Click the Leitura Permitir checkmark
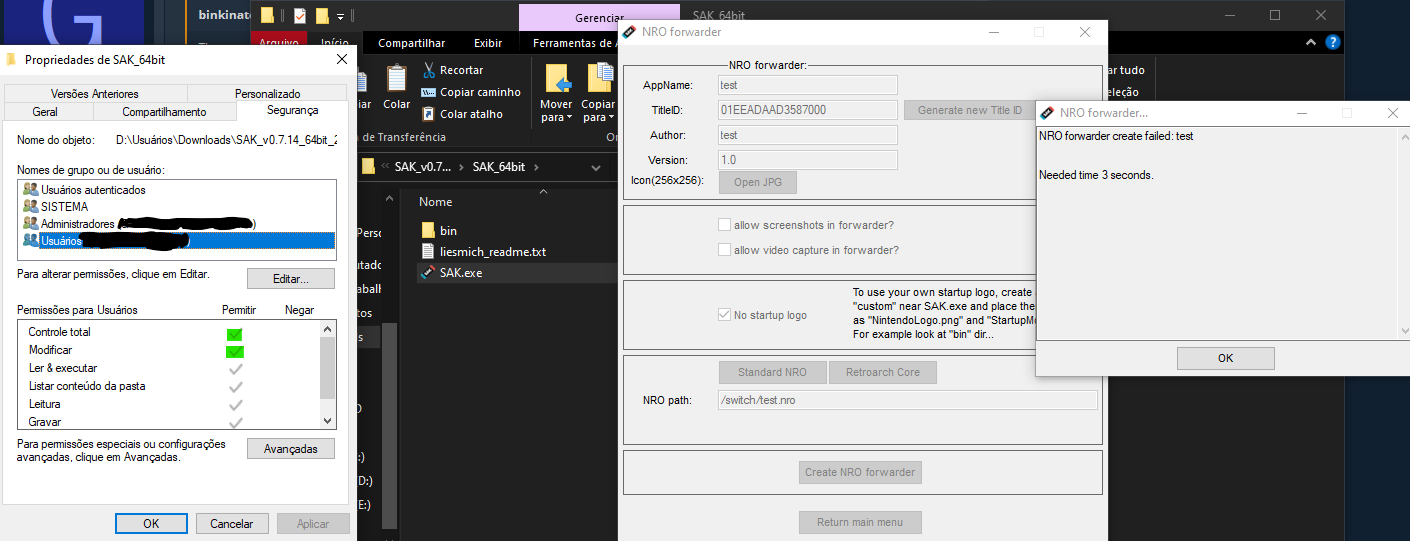1410x541 pixels. (x=235, y=405)
